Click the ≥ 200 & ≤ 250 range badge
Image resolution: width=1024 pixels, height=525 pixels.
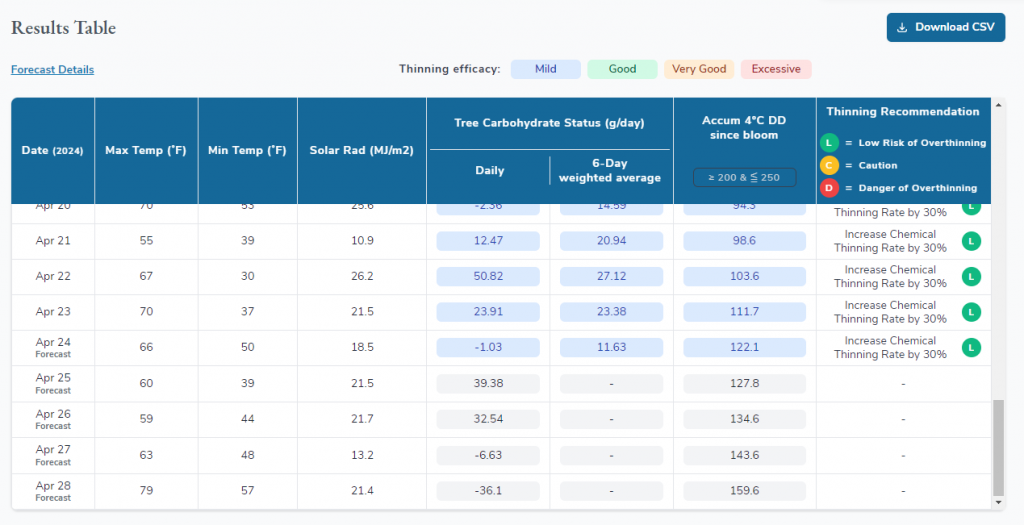(x=745, y=178)
